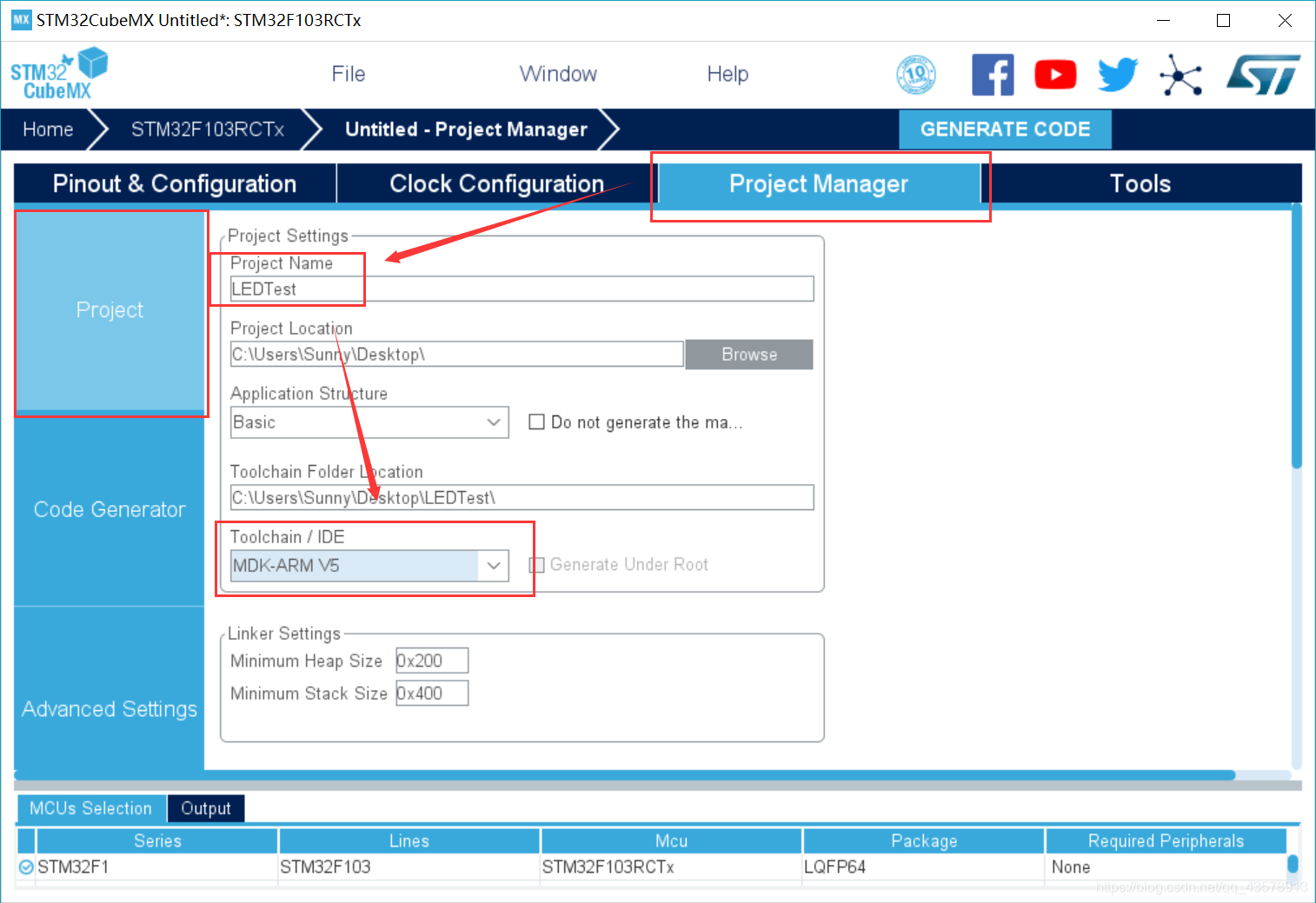Open the Toolchain / IDE dropdown

pyautogui.click(x=369, y=566)
